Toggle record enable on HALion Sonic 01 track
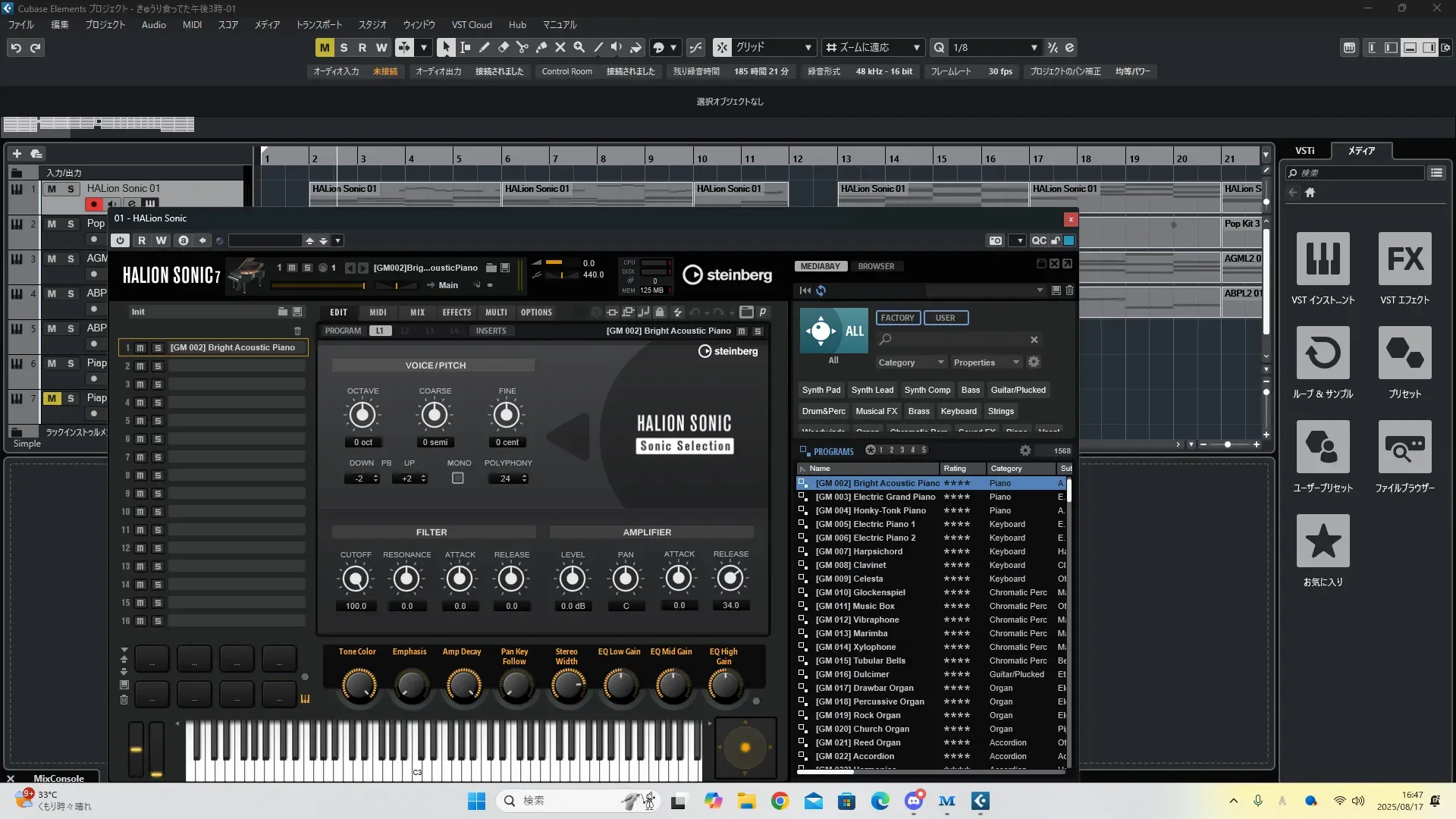 (93, 204)
